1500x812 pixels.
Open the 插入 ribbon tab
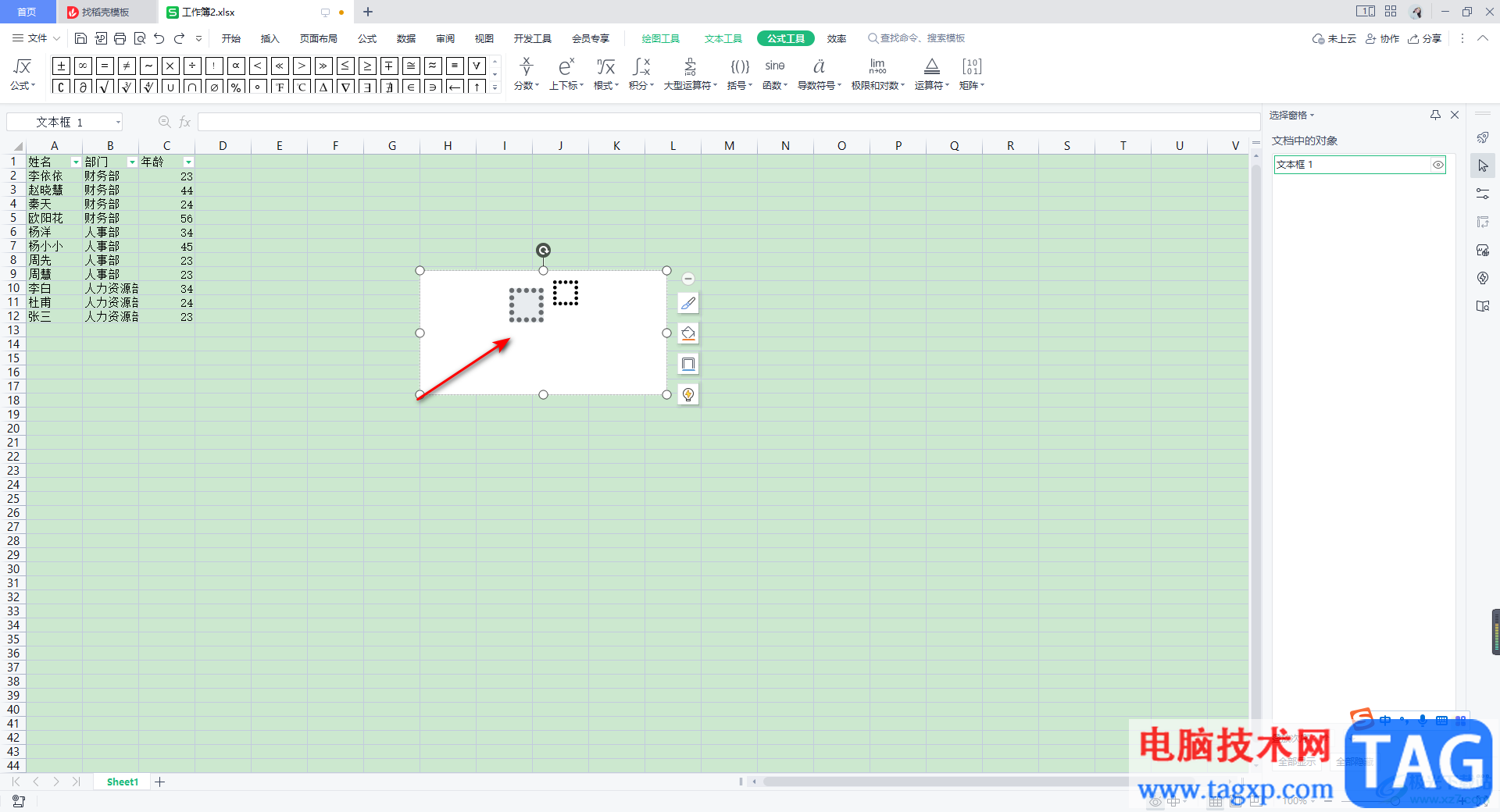click(270, 38)
